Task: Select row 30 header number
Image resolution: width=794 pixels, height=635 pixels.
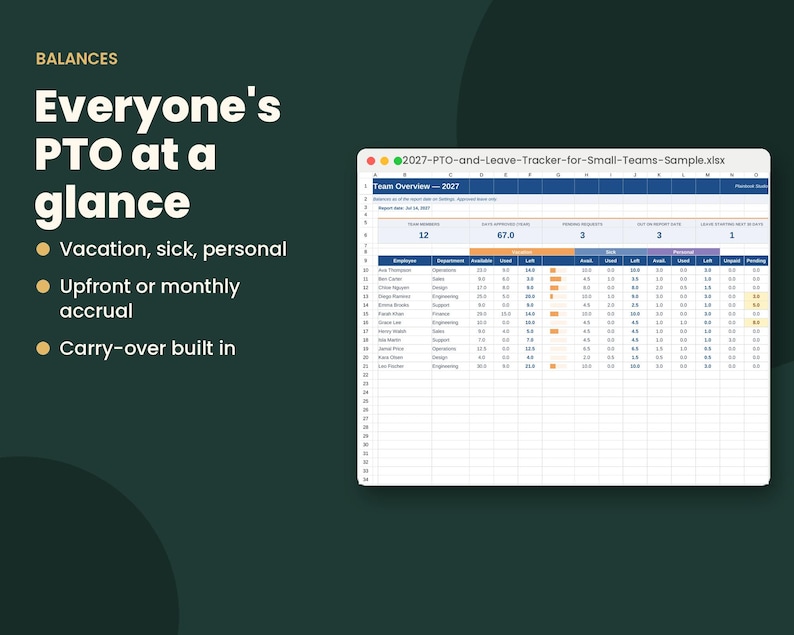Action: click(x=366, y=445)
